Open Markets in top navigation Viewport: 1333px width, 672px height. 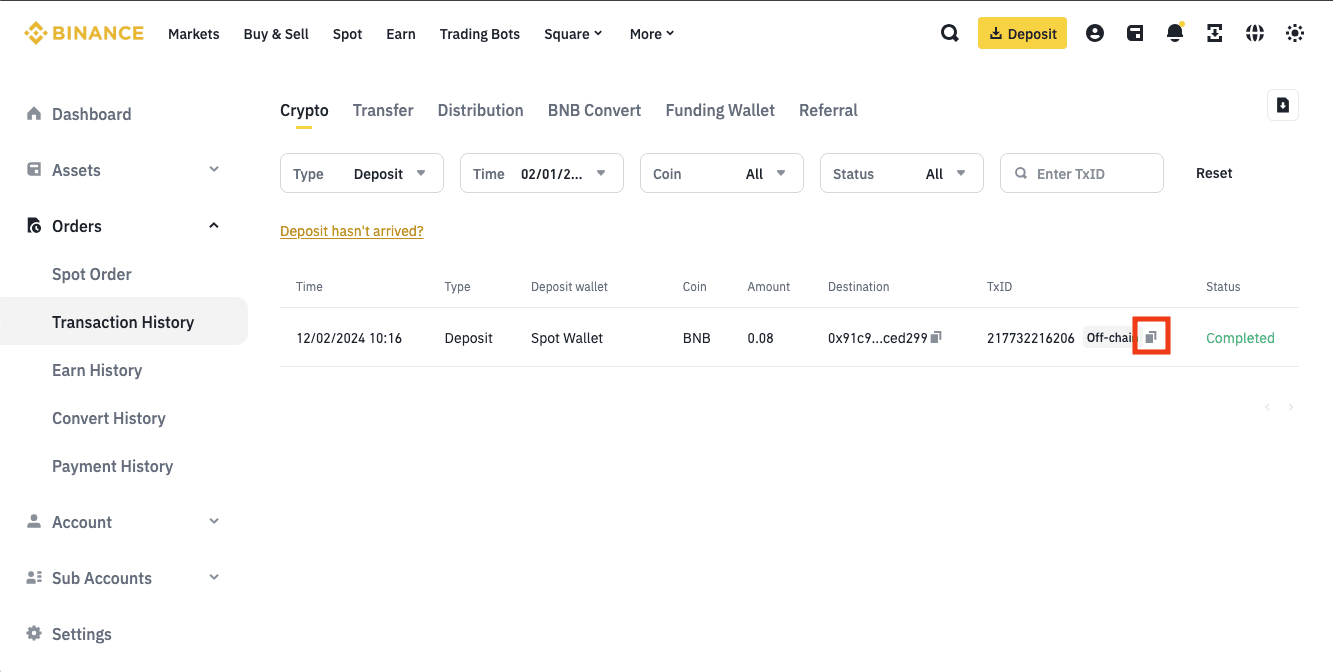click(x=194, y=34)
